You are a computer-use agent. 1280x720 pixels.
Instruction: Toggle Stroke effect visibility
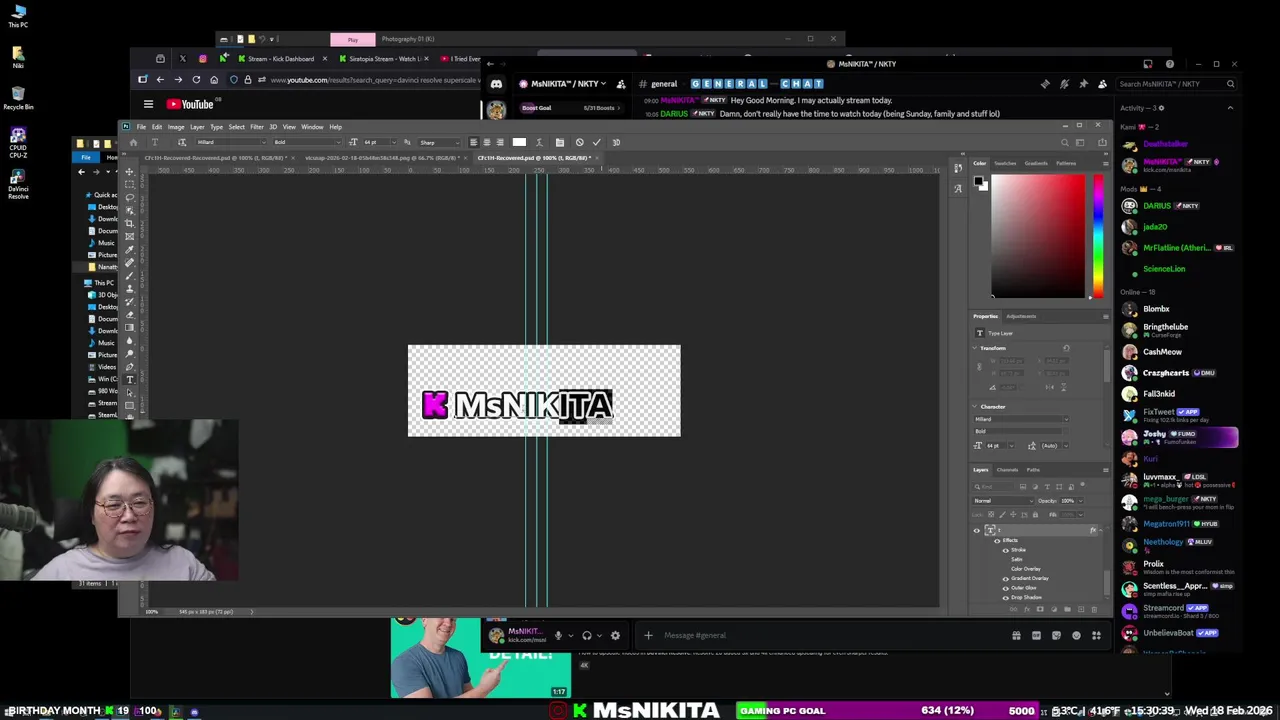click(x=1006, y=550)
